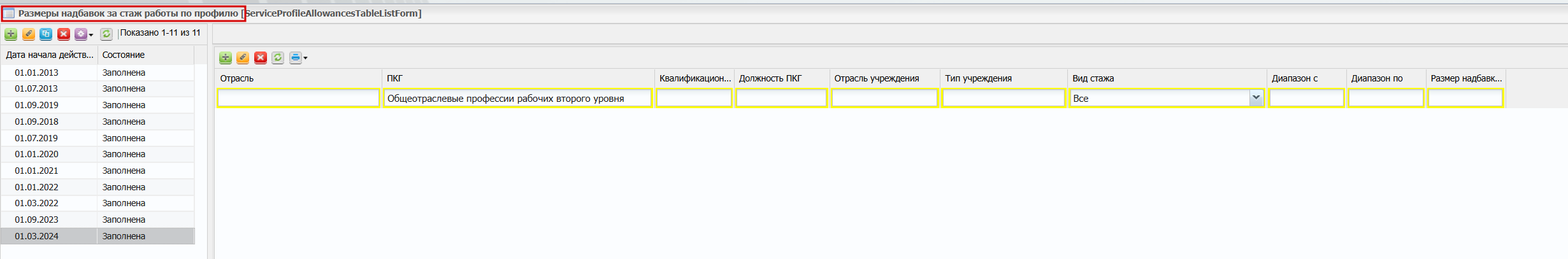Select the row dated 01.01.2013
The width and height of the screenshot is (1568, 259).
[x=97, y=73]
